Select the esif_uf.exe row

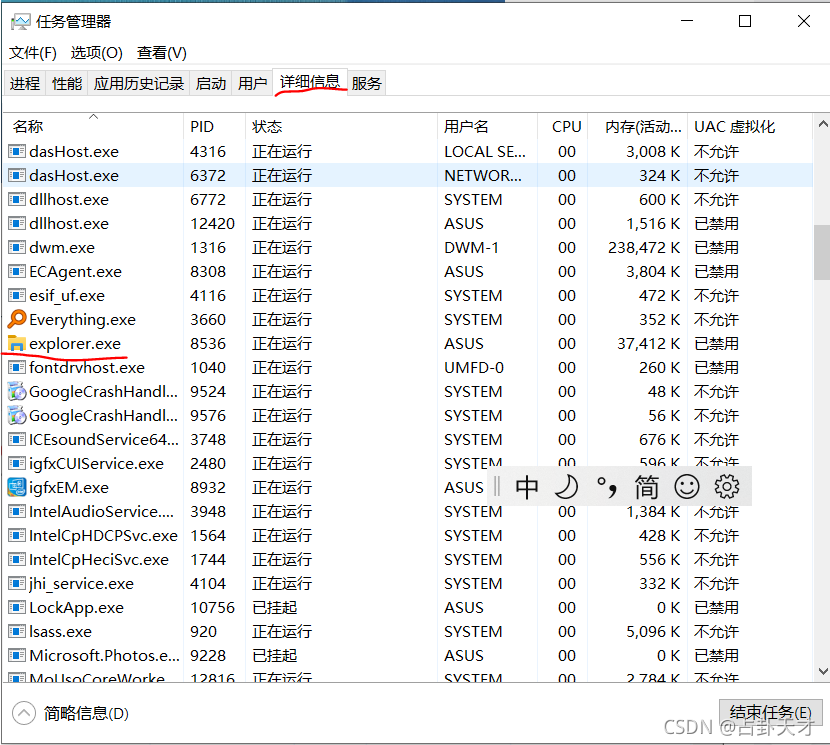click(408, 295)
